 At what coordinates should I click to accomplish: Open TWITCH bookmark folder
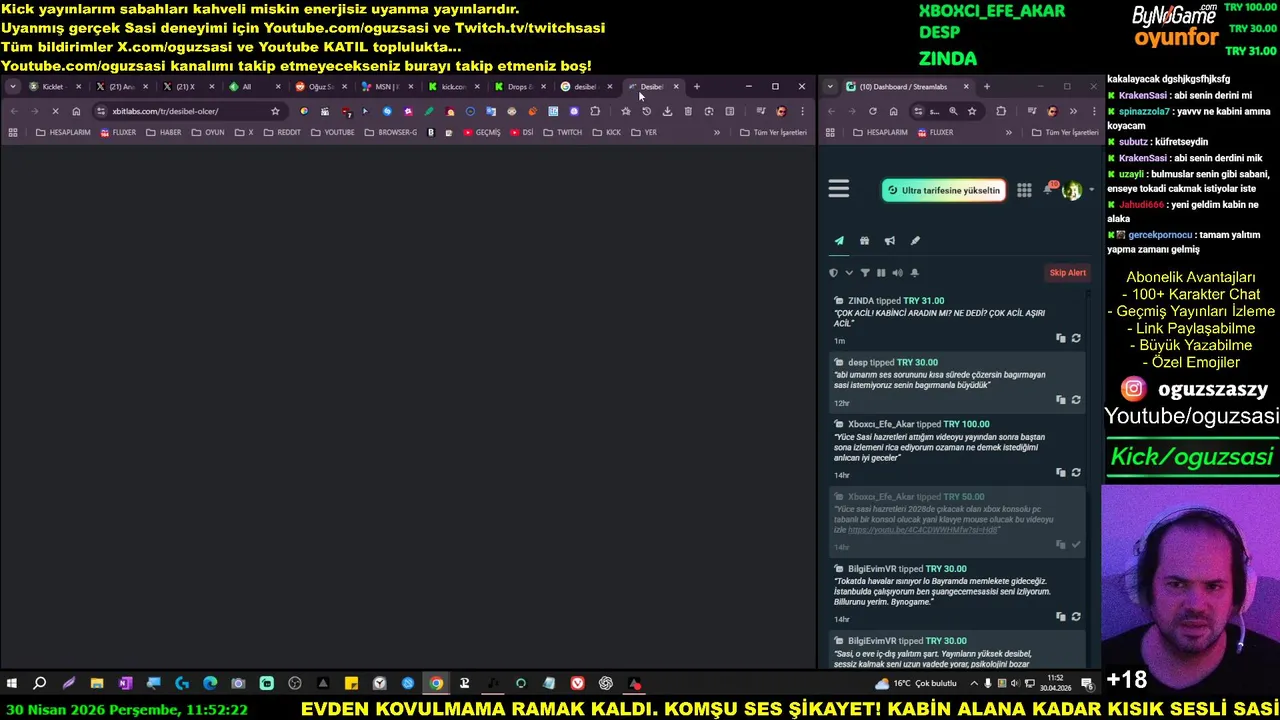[x=562, y=132]
